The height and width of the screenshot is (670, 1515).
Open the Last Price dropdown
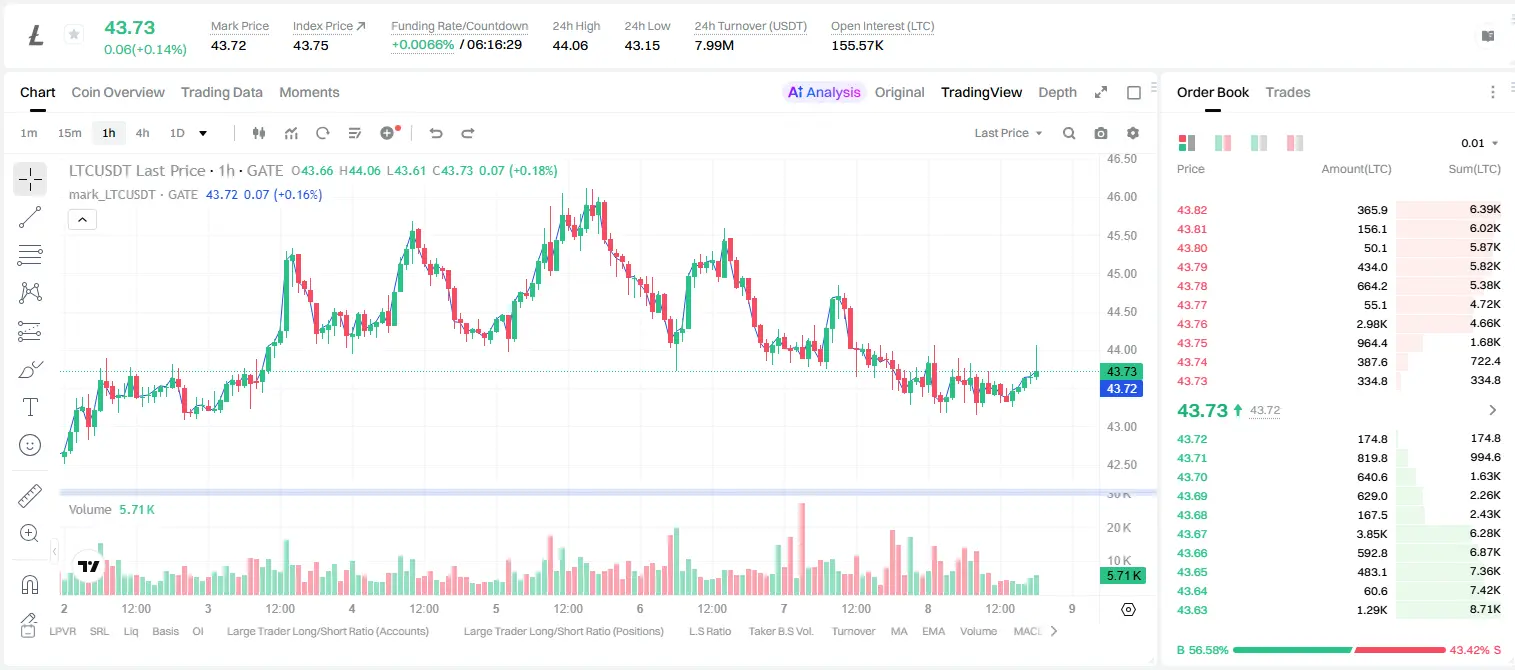[x=1009, y=133]
